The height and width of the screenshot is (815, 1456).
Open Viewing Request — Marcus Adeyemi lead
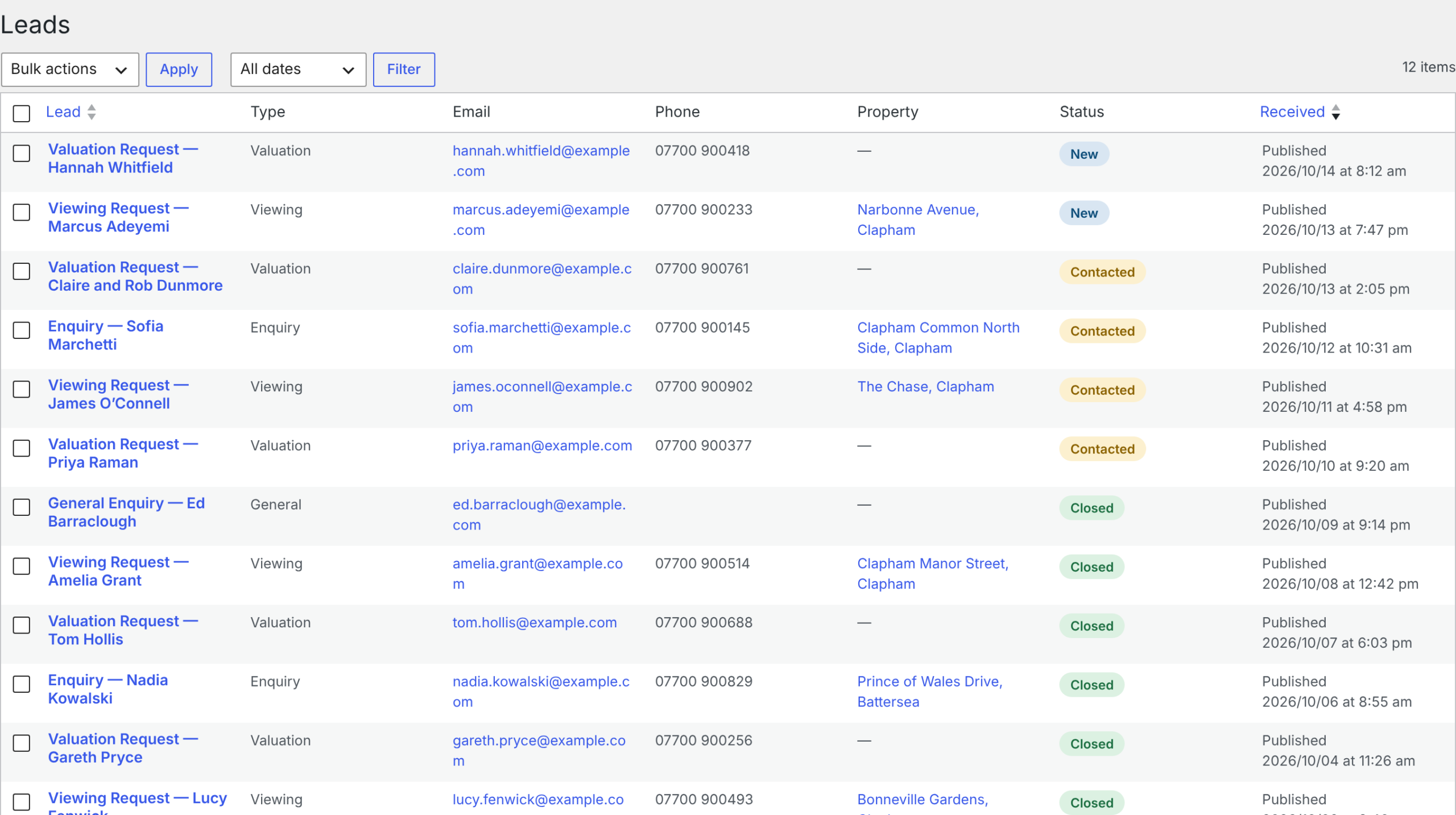tap(118, 217)
